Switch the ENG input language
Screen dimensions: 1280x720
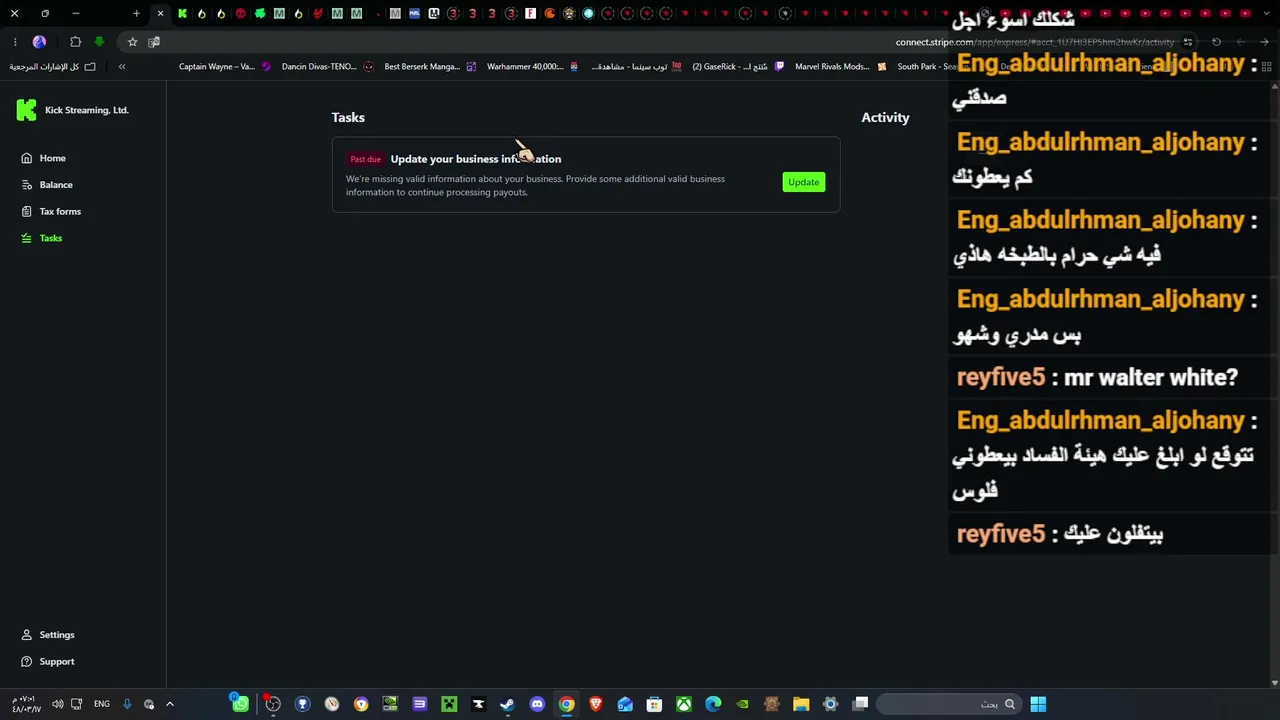[x=102, y=704]
